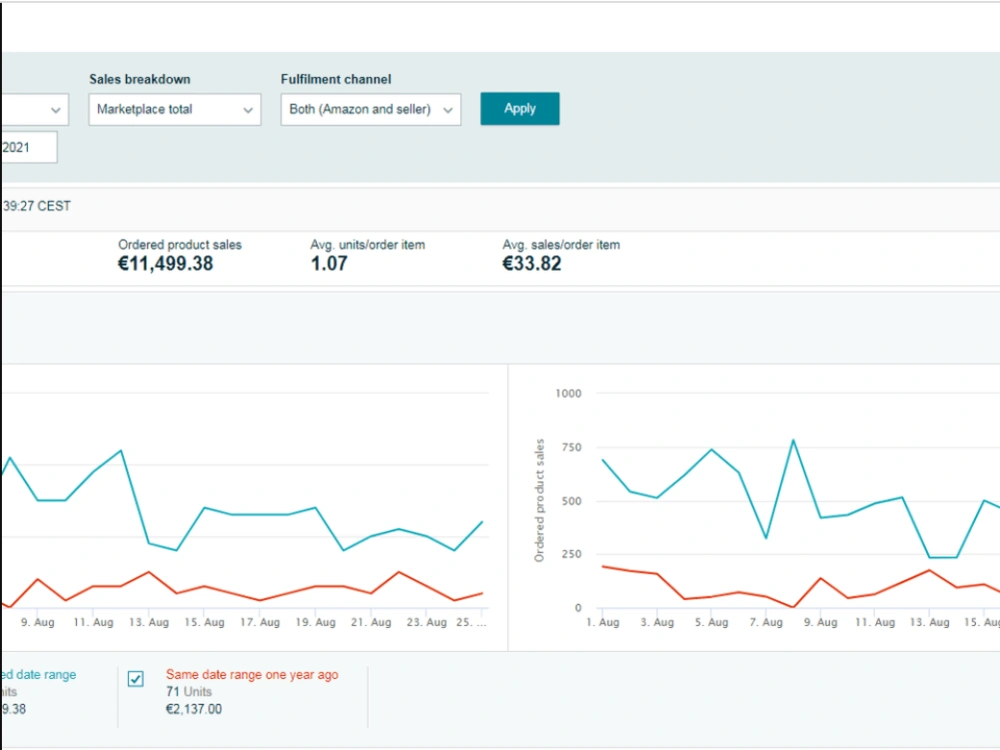Click the chevron in Marketplace total box
This screenshot has width=1000, height=750.
[247, 110]
